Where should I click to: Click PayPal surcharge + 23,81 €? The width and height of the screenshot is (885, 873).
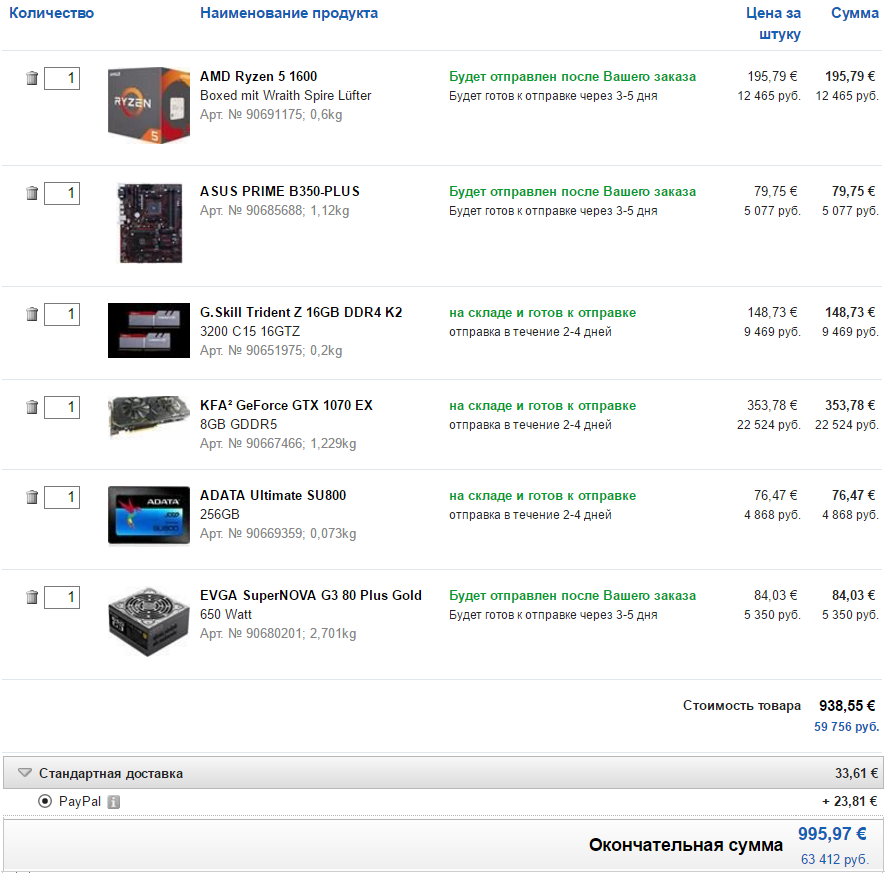tap(849, 801)
